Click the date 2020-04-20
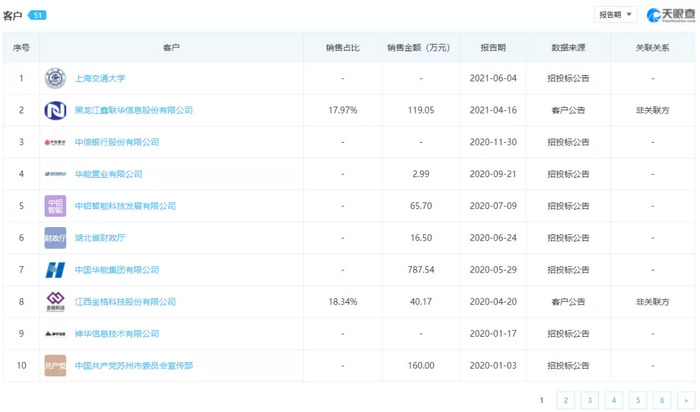Viewport: 700px width, 412px height. coord(493,302)
